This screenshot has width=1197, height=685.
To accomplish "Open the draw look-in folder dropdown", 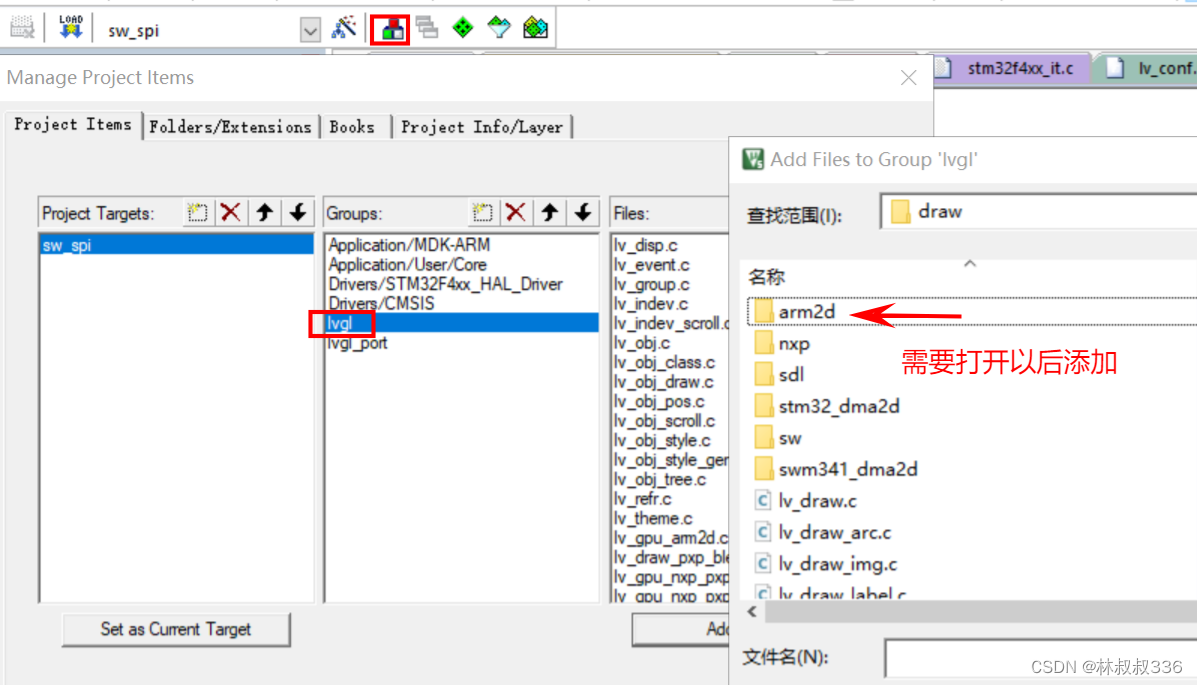I will 1038,212.
